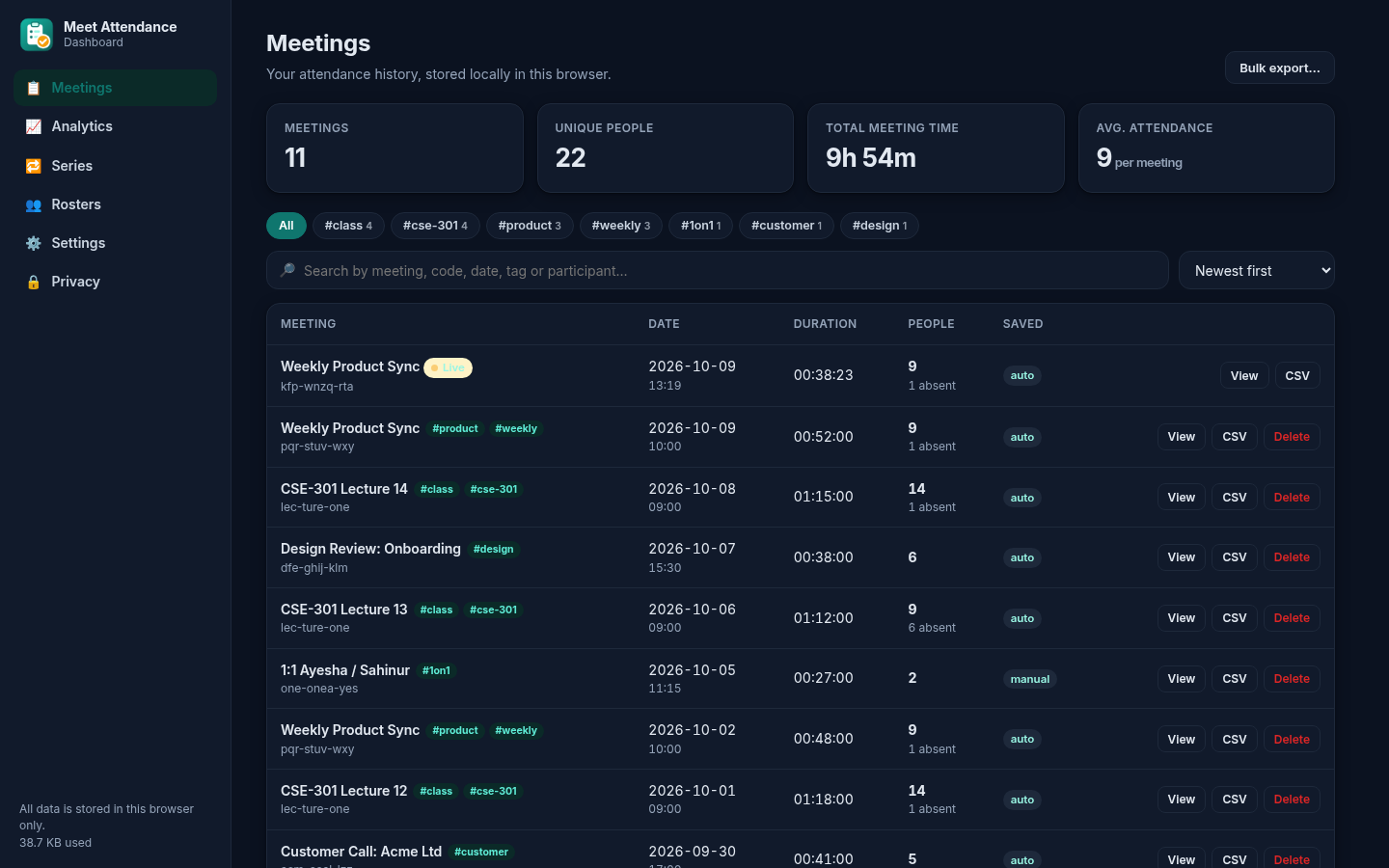Click the #1on1 tag on Ayesha row
Viewport: 1389px width, 868px height.
click(436, 670)
